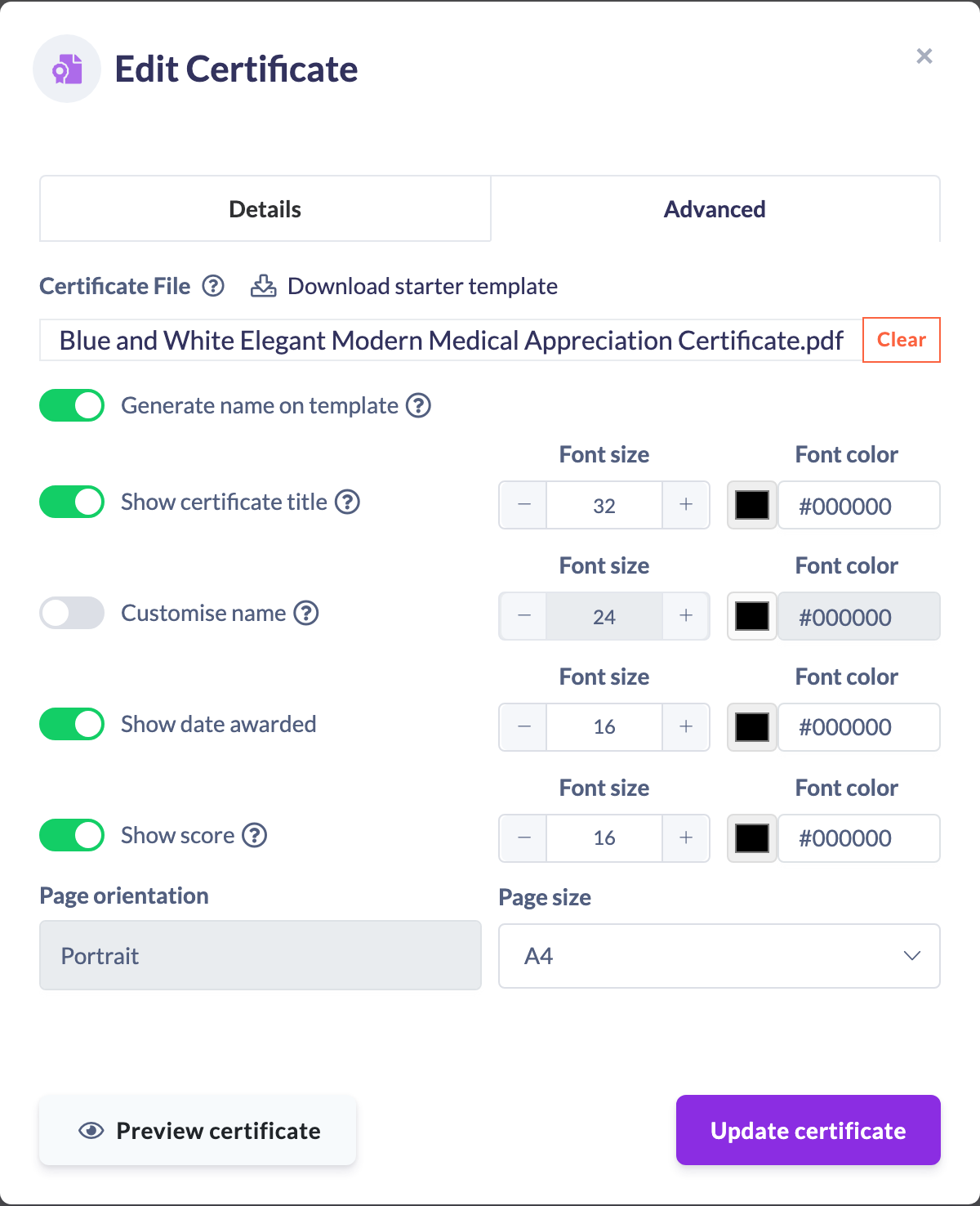Click the eye icon on Preview certificate

[91, 1130]
